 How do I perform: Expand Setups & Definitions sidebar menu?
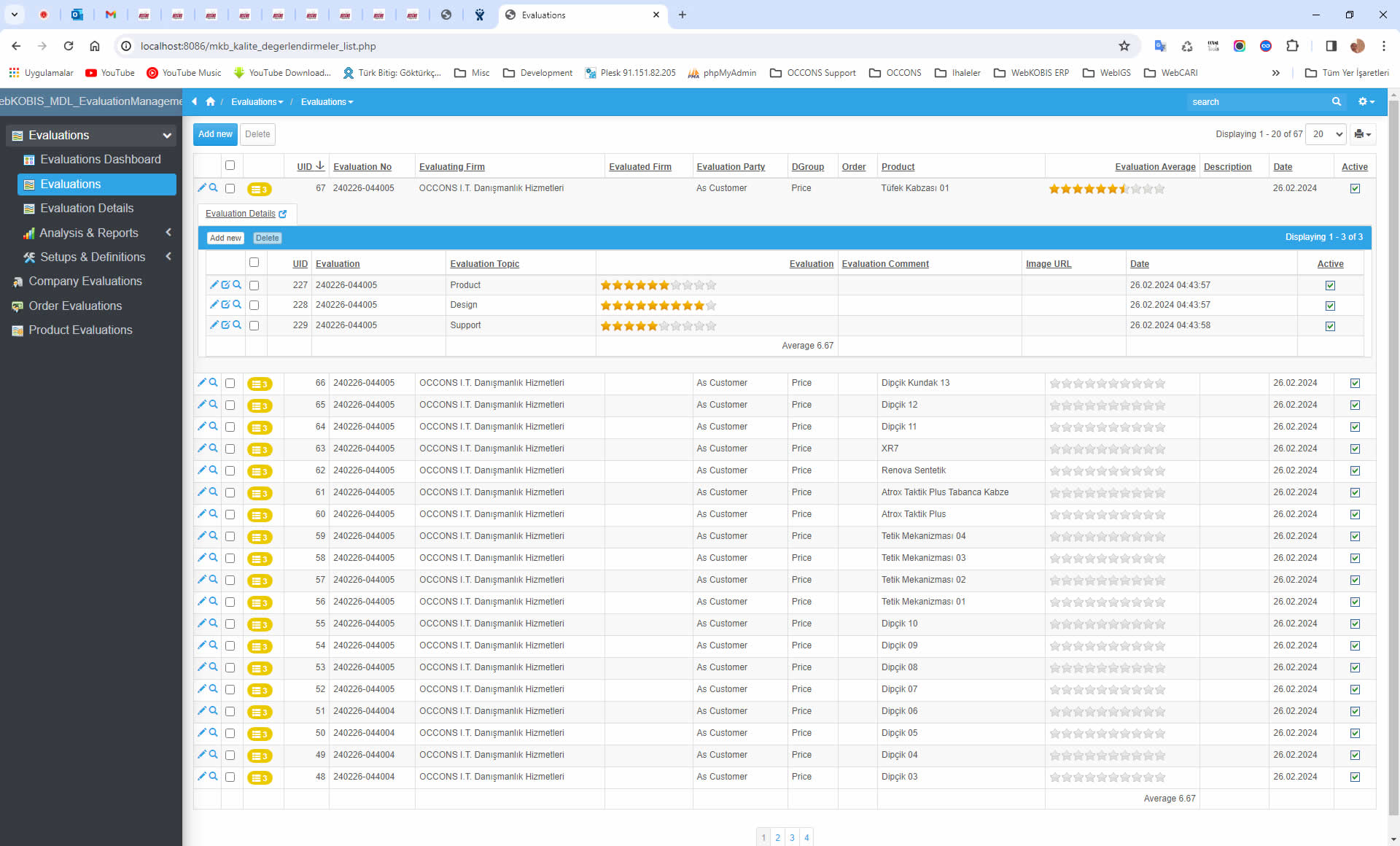(x=168, y=257)
